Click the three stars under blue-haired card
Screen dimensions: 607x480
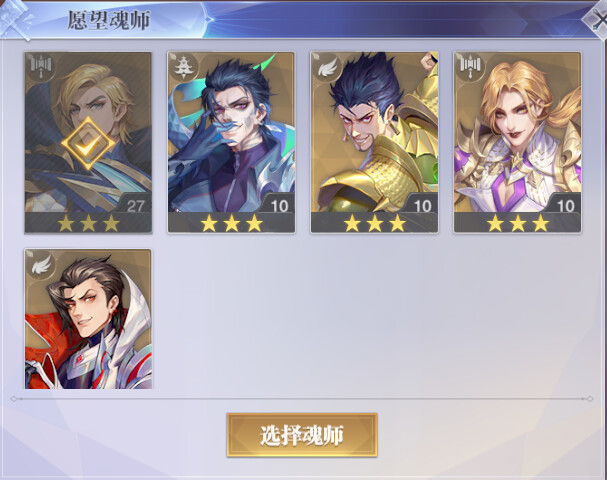coord(231,223)
